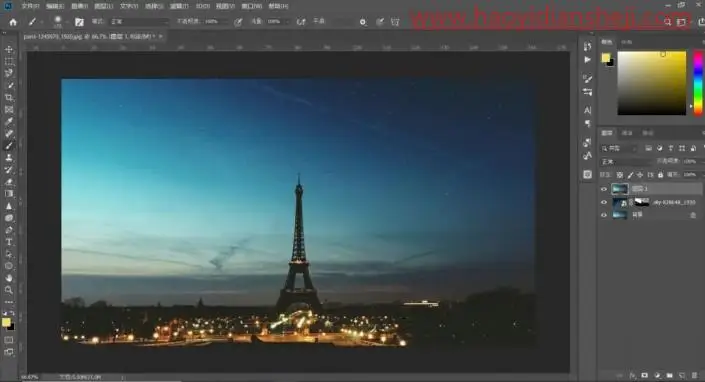Open the brush blend mode dropdown
The width and height of the screenshot is (705, 382).
138,21
